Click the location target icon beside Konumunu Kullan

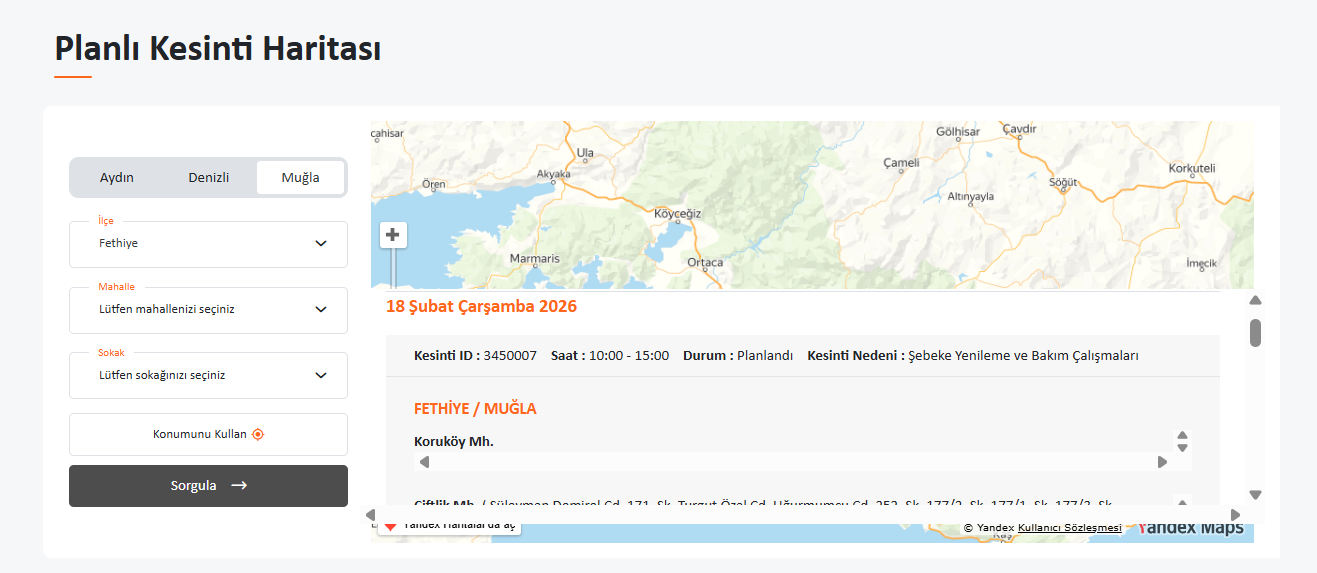pyautogui.click(x=258, y=434)
